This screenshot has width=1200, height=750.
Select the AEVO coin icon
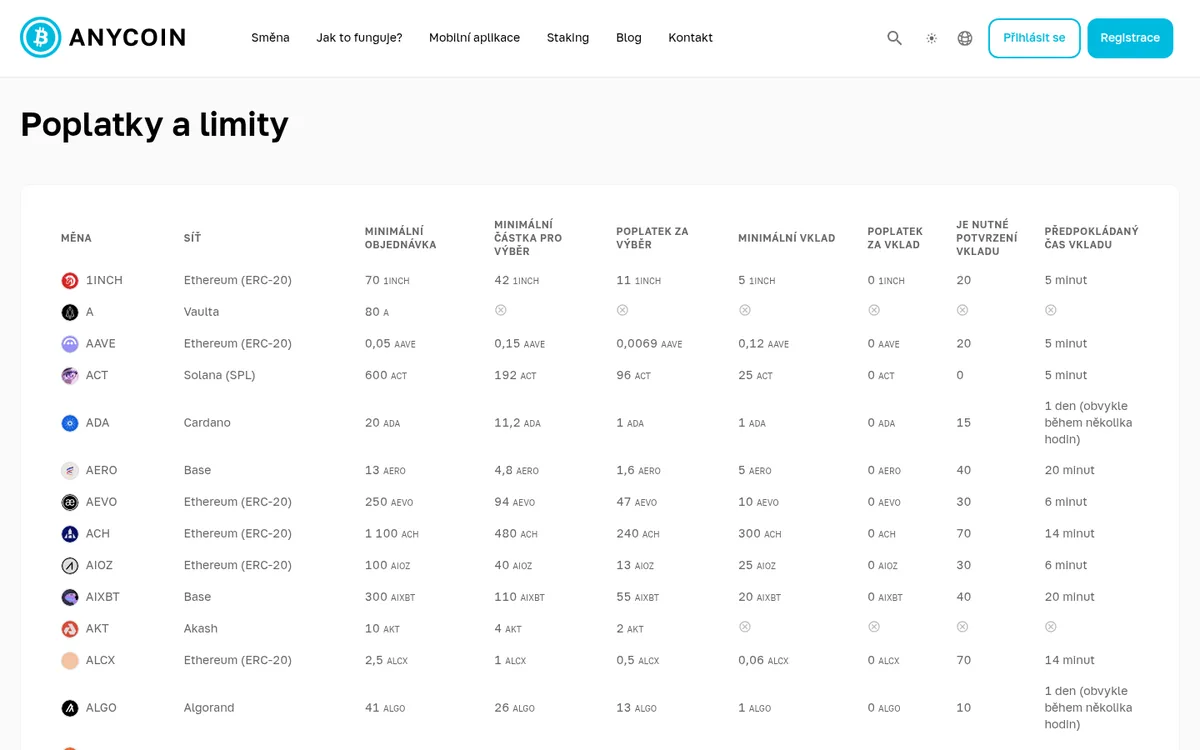coord(70,502)
